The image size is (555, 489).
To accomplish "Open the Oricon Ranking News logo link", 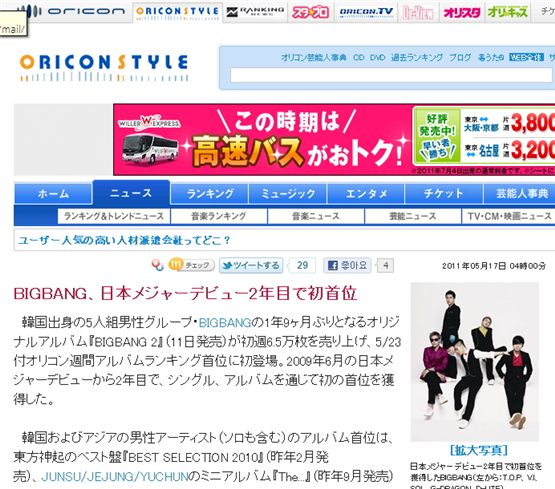I will pyautogui.click(x=255, y=12).
